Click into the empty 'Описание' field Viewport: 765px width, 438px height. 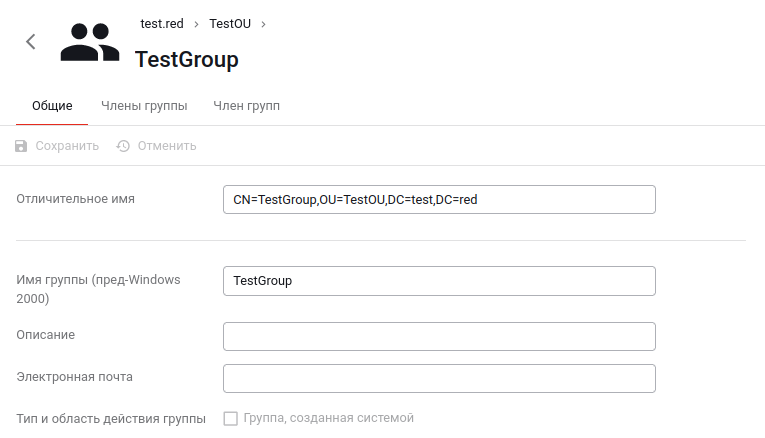tap(439, 337)
